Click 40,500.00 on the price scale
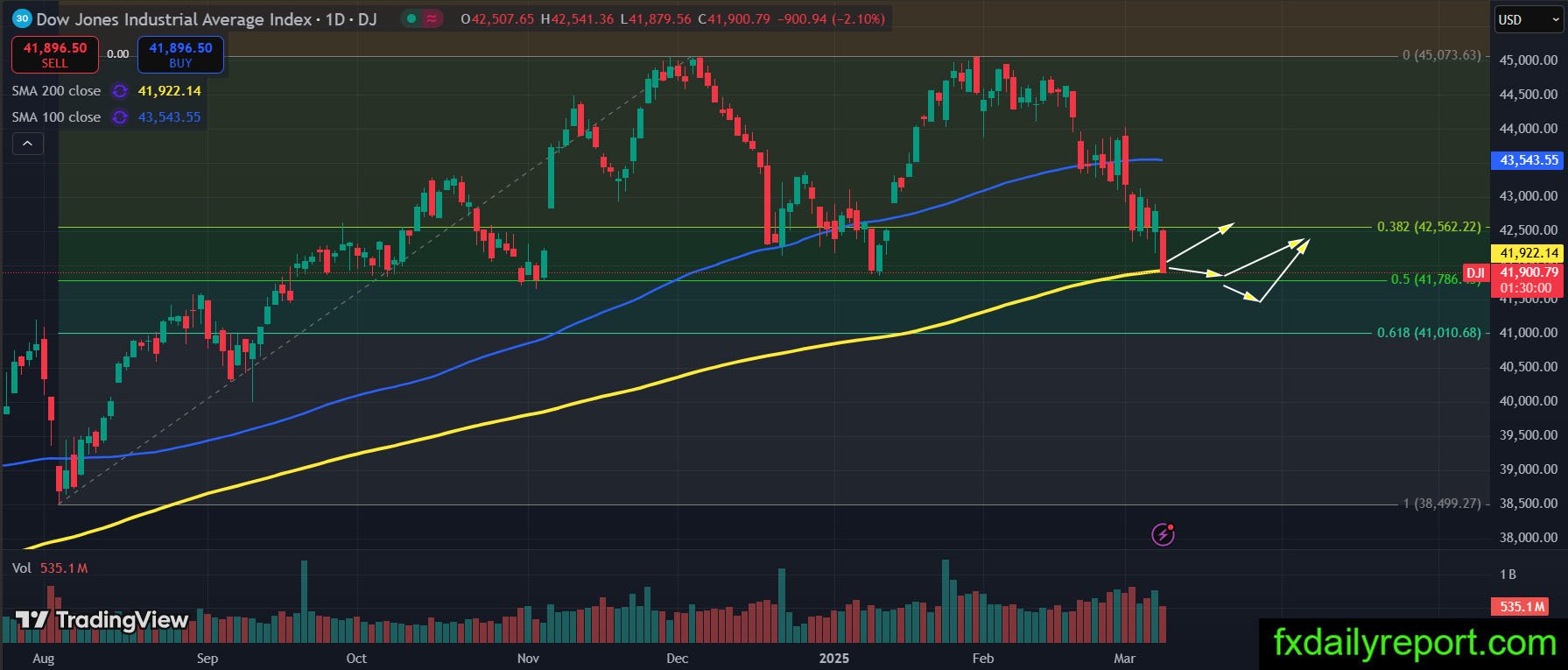The image size is (1568, 670). [x=1529, y=367]
